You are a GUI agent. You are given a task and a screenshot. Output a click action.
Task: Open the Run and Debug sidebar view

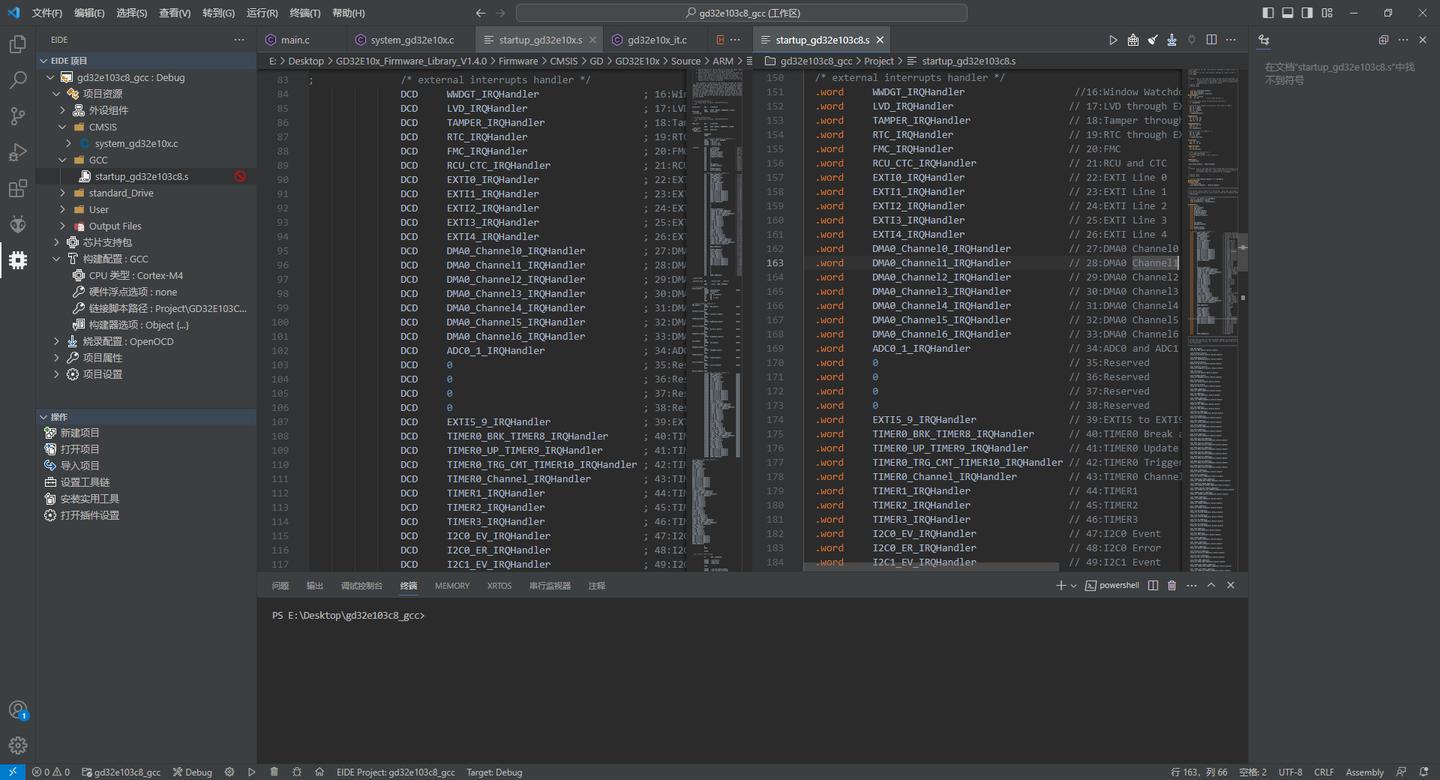pyautogui.click(x=17, y=152)
